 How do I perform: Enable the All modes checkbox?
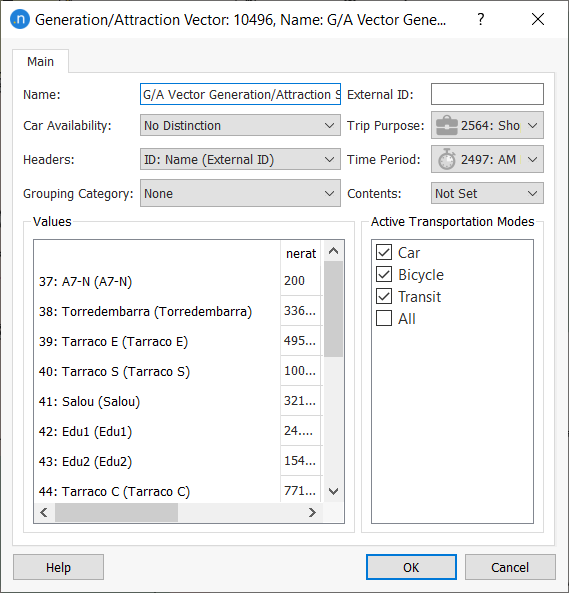[384, 318]
